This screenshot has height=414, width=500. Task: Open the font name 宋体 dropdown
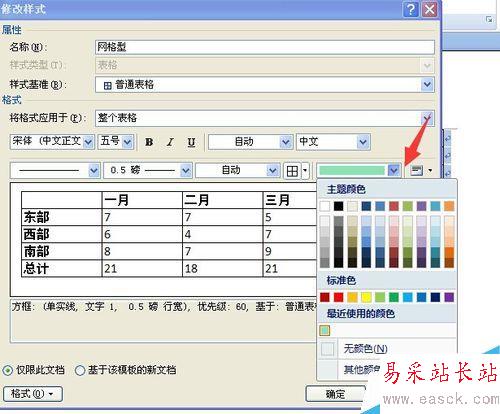pos(88,142)
